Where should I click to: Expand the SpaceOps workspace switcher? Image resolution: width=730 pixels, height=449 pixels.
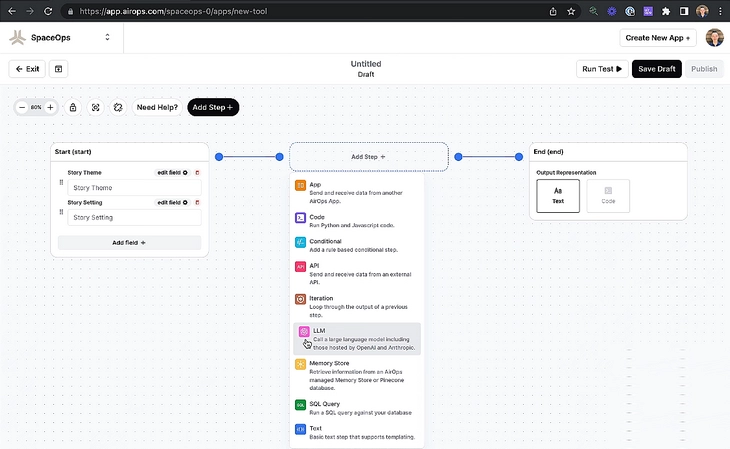coord(107,37)
